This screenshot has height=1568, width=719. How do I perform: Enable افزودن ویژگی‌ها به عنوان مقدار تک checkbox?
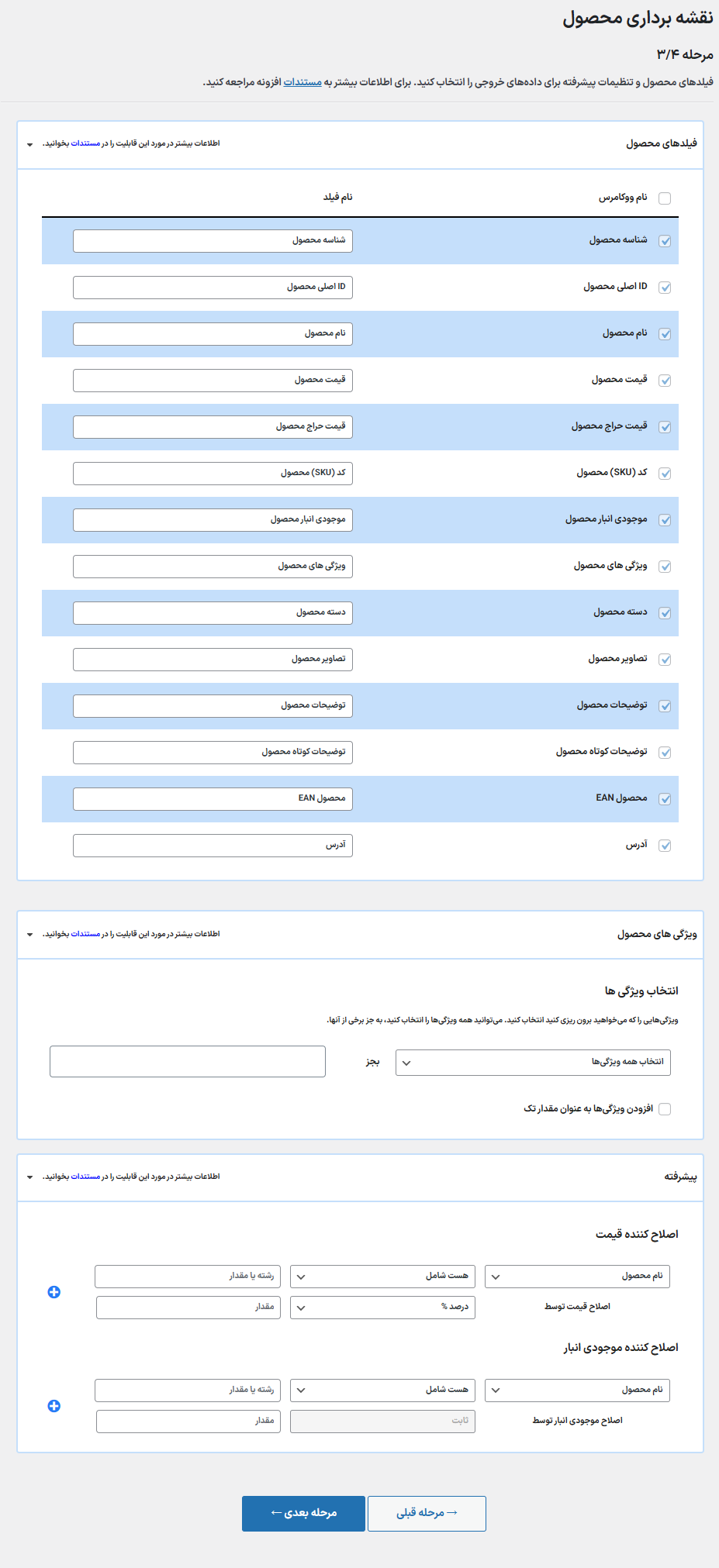coord(665,1109)
